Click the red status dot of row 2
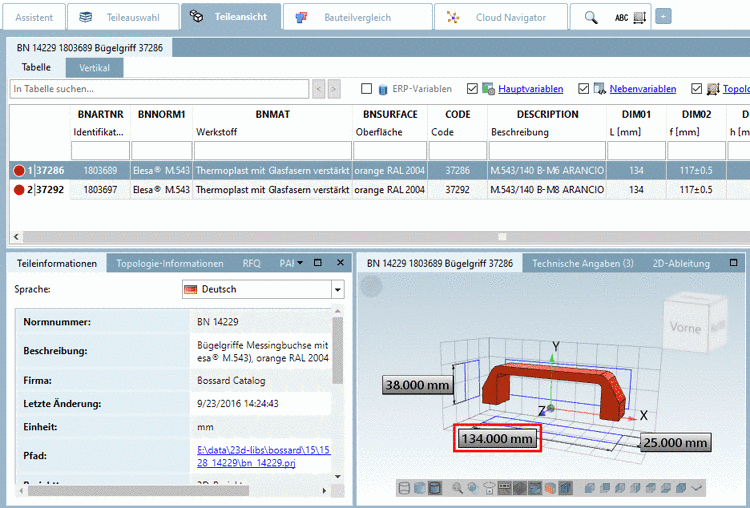Screen dimensions: 750x508 pyautogui.click(x=19, y=189)
